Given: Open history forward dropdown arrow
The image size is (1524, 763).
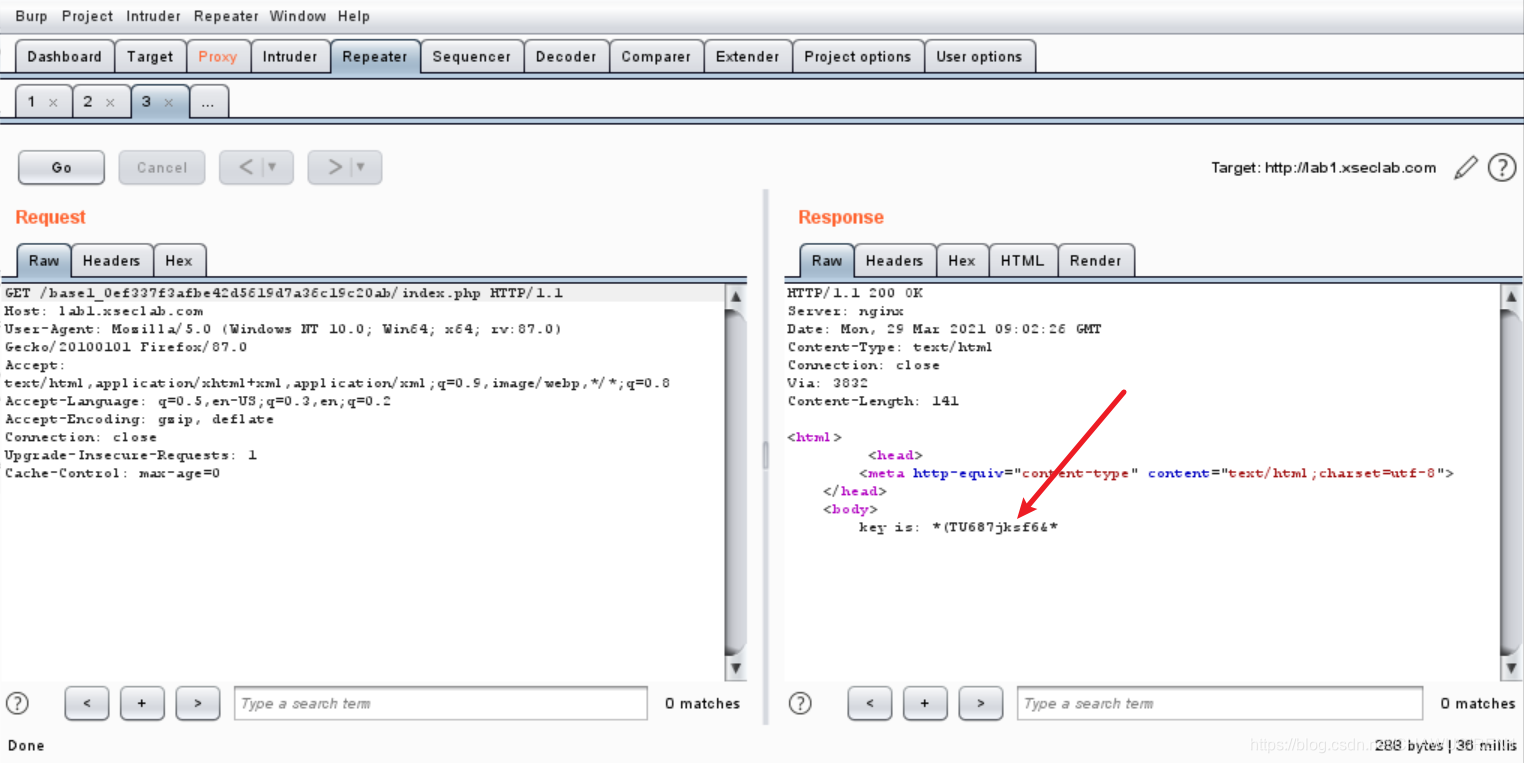Looking at the screenshot, I should 360,167.
